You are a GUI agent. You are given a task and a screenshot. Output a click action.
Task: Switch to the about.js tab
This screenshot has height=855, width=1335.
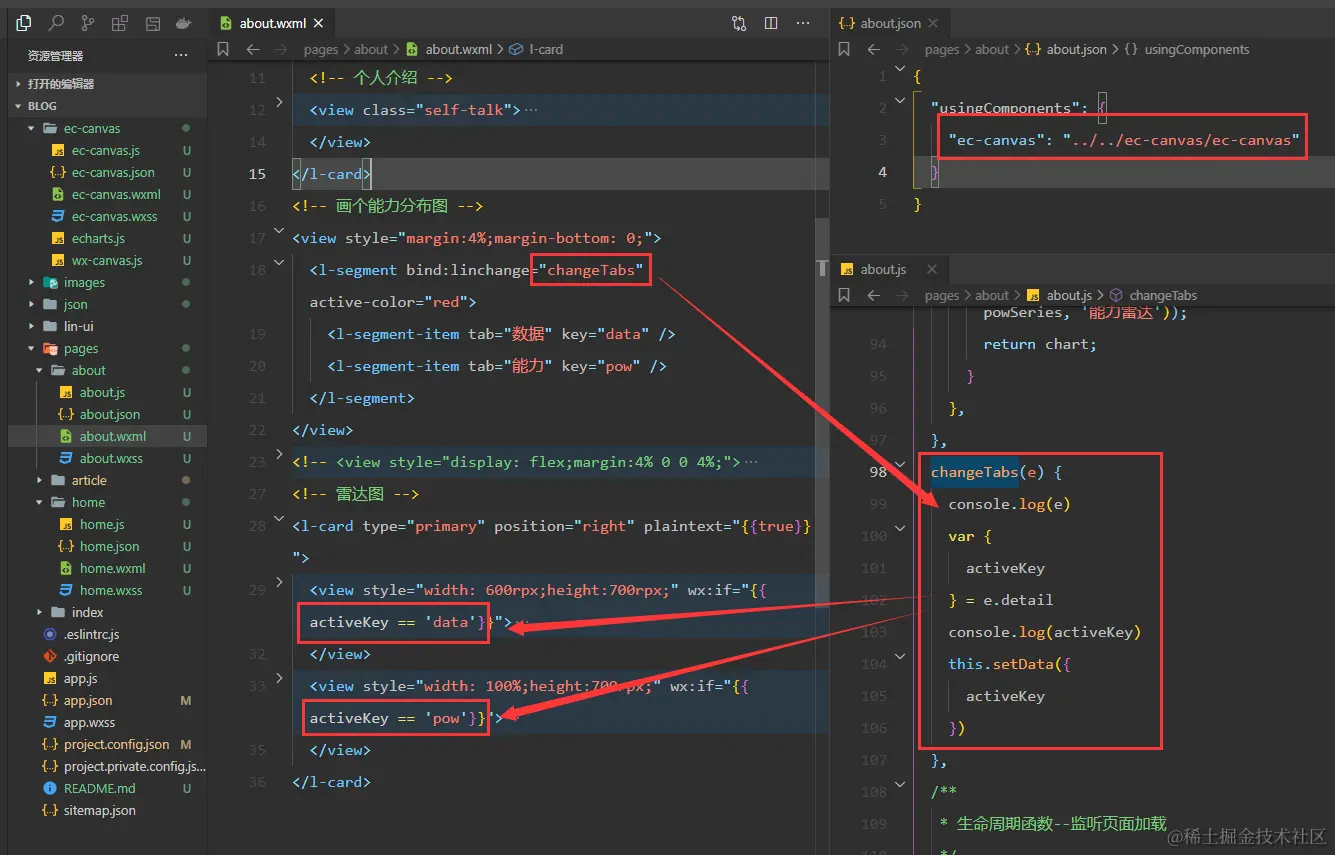click(x=883, y=269)
